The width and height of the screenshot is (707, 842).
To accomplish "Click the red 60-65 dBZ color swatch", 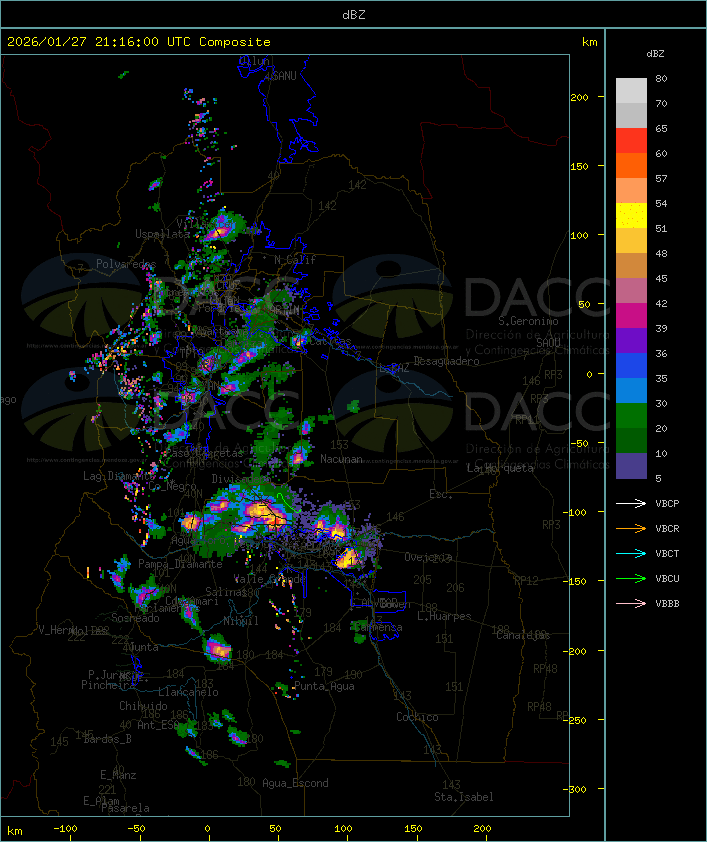I will (631, 141).
